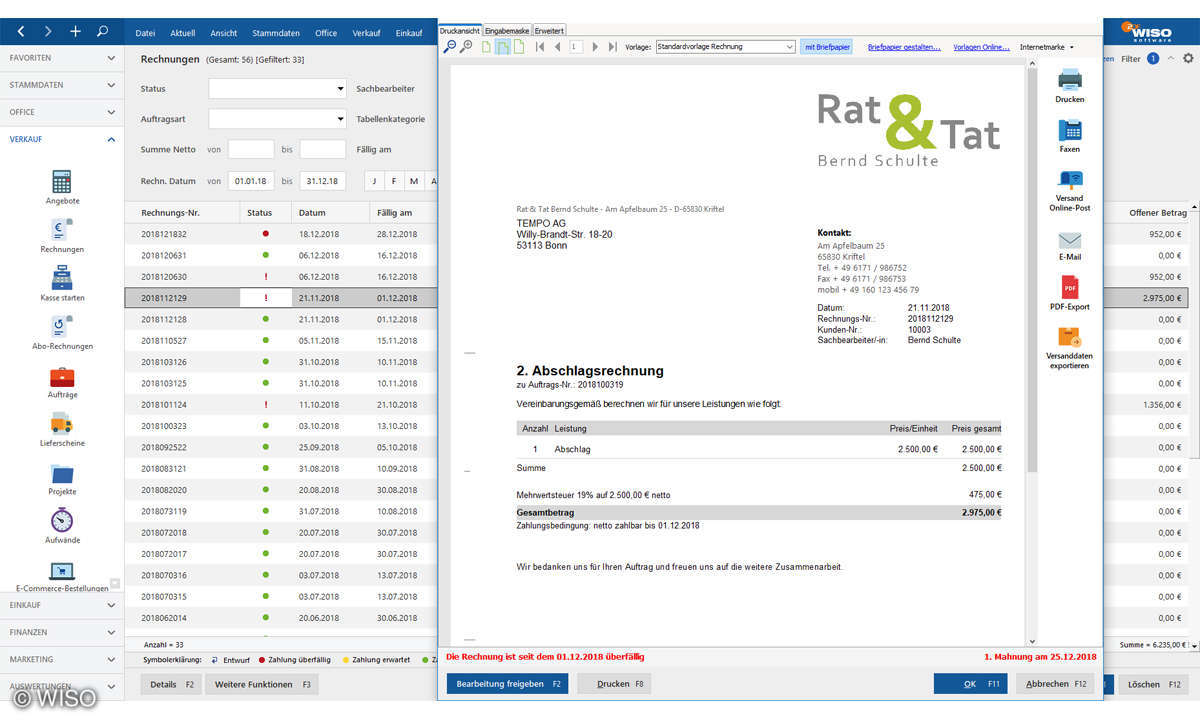Click the Abbrechen F12 button
This screenshot has height=720, width=1200.
pos(1055,684)
